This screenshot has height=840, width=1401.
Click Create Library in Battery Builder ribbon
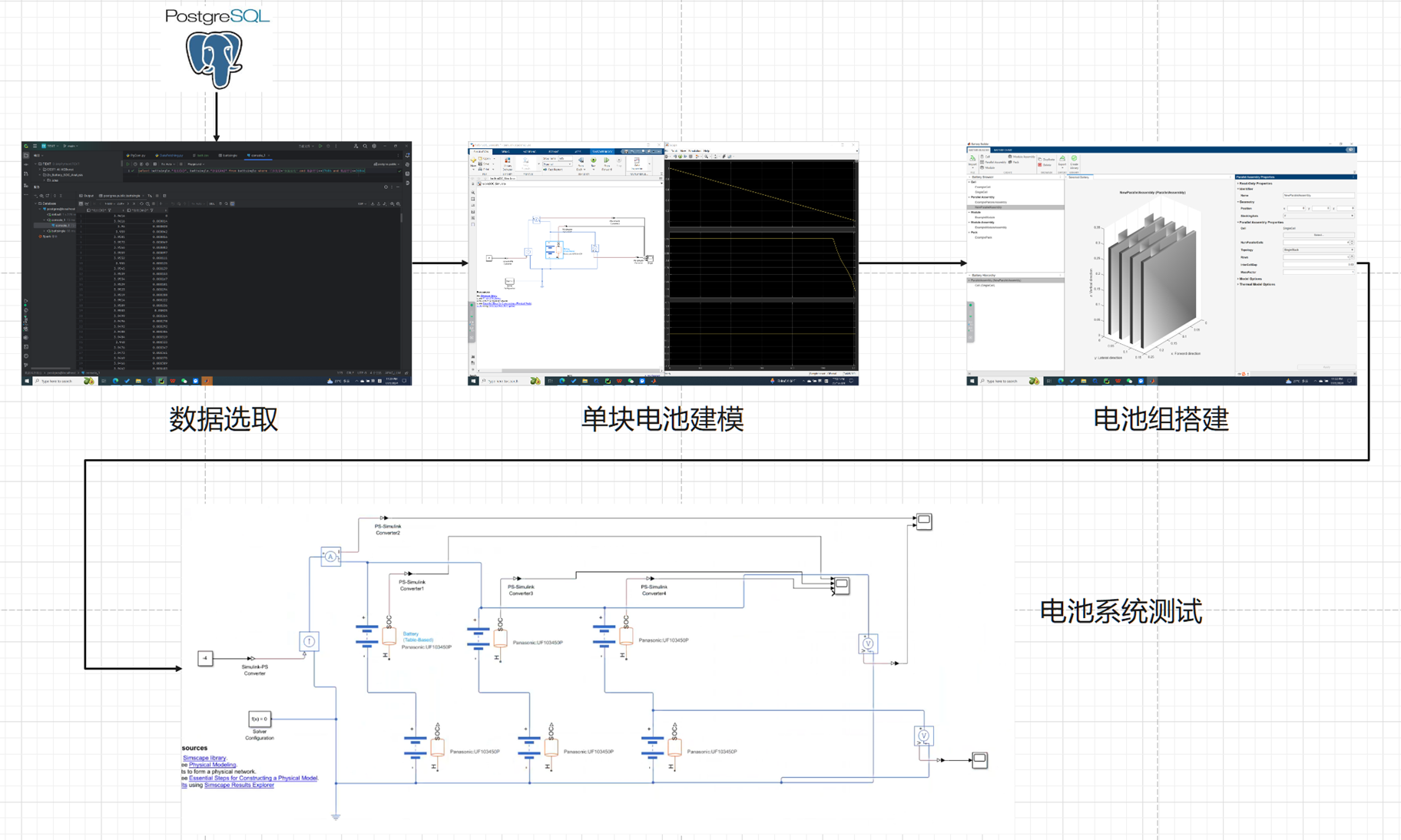[x=1074, y=162]
